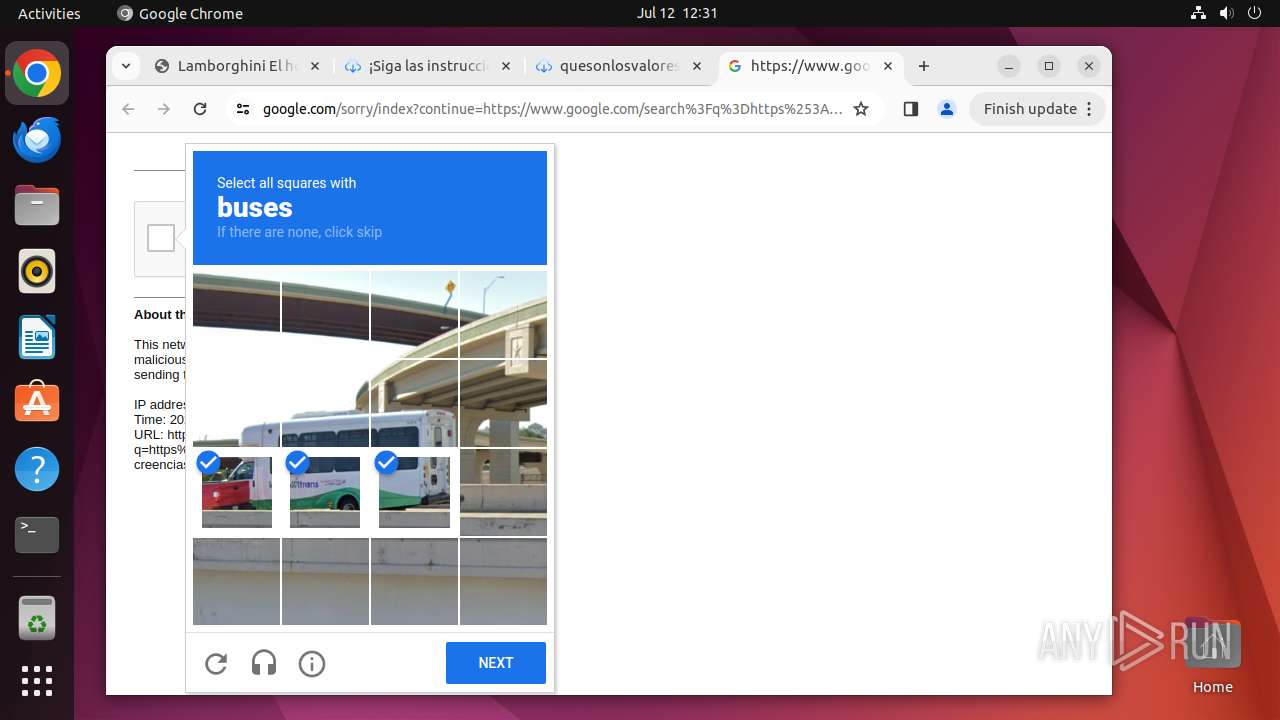Close the Lamborghini tab
The image size is (1280, 720).
[314, 66]
